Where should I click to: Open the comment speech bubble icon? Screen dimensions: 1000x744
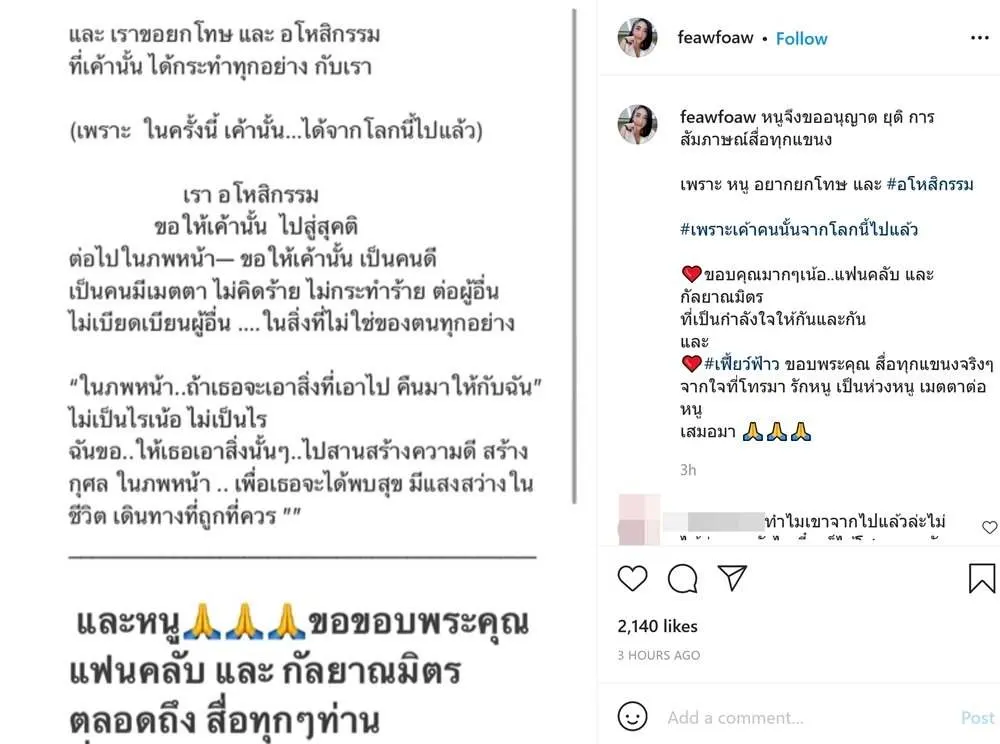click(x=682, y=578)
